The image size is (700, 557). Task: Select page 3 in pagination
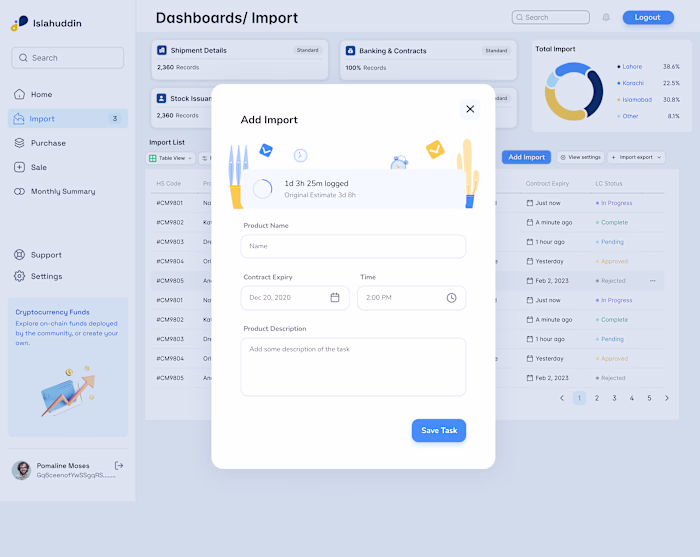pyautogui.click(x=614, y=398)
